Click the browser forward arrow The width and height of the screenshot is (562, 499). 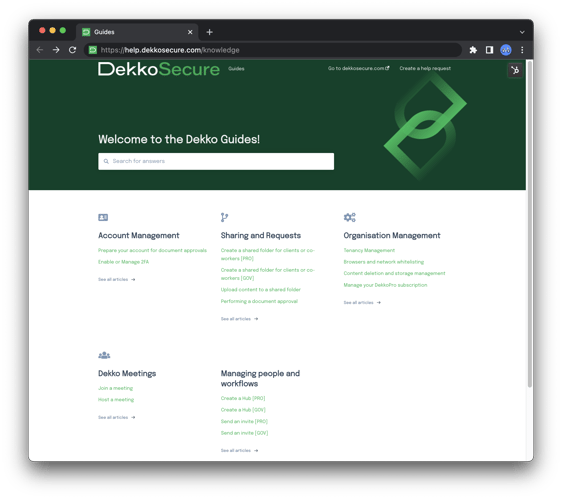pyautogui.click(x=56, y=50)
